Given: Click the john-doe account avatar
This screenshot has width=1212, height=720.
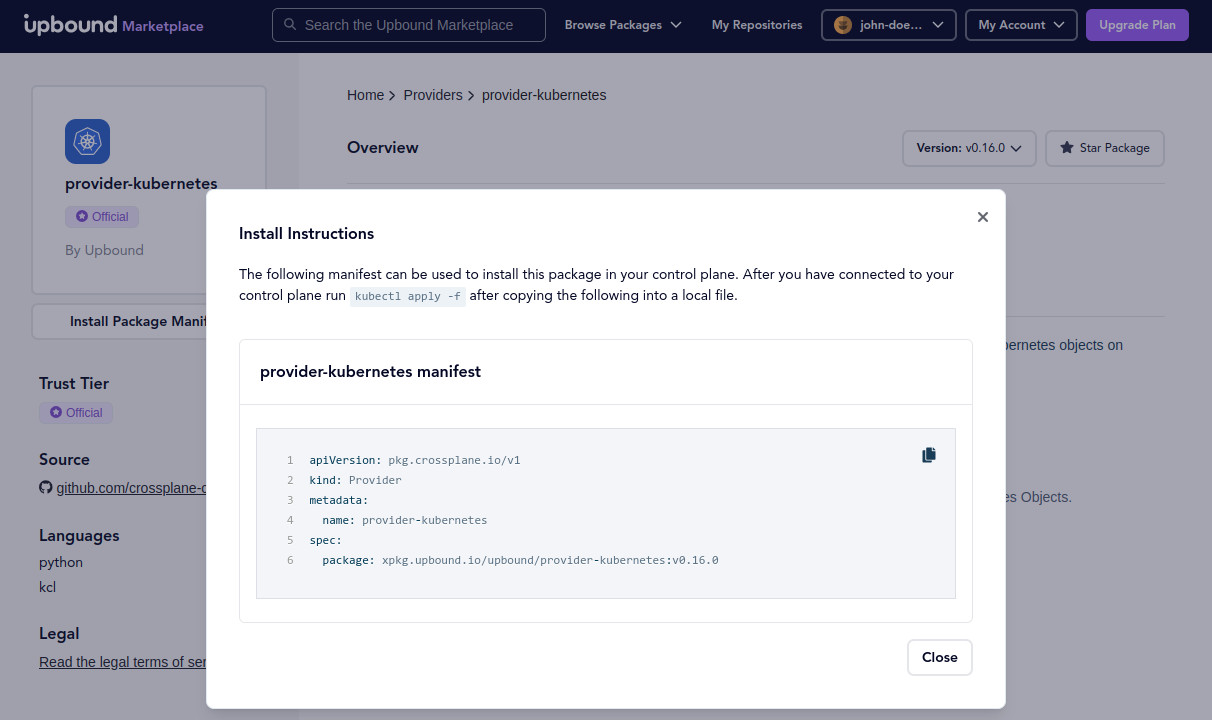Looking at the screenshot, I should pos(843,25).
